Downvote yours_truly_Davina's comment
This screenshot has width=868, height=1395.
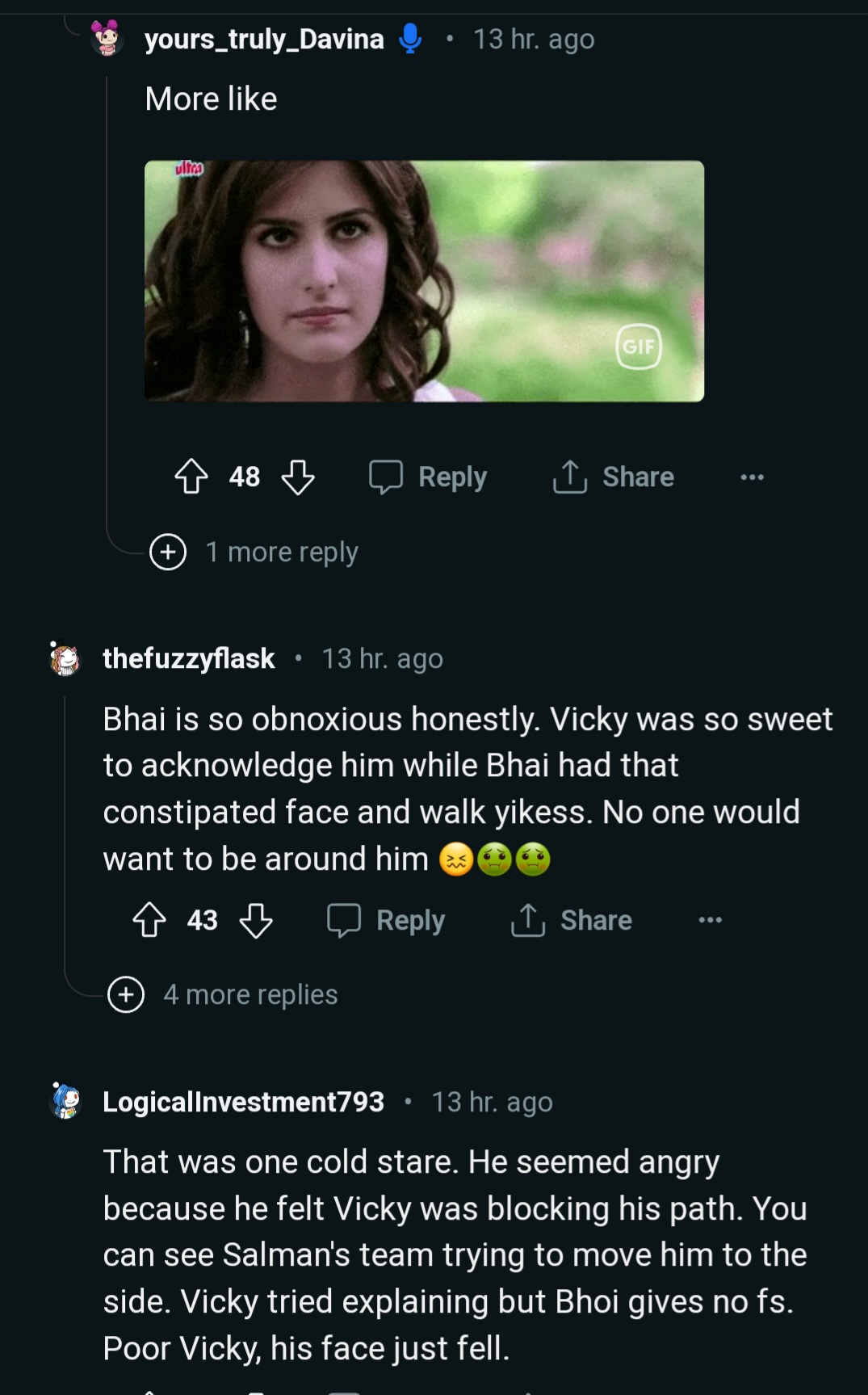298,477
